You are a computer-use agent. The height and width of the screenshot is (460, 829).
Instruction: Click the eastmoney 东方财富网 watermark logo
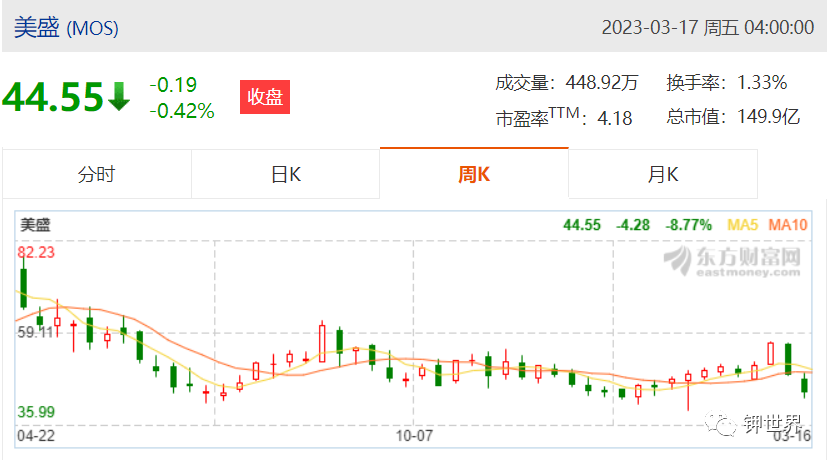(732, 261)
